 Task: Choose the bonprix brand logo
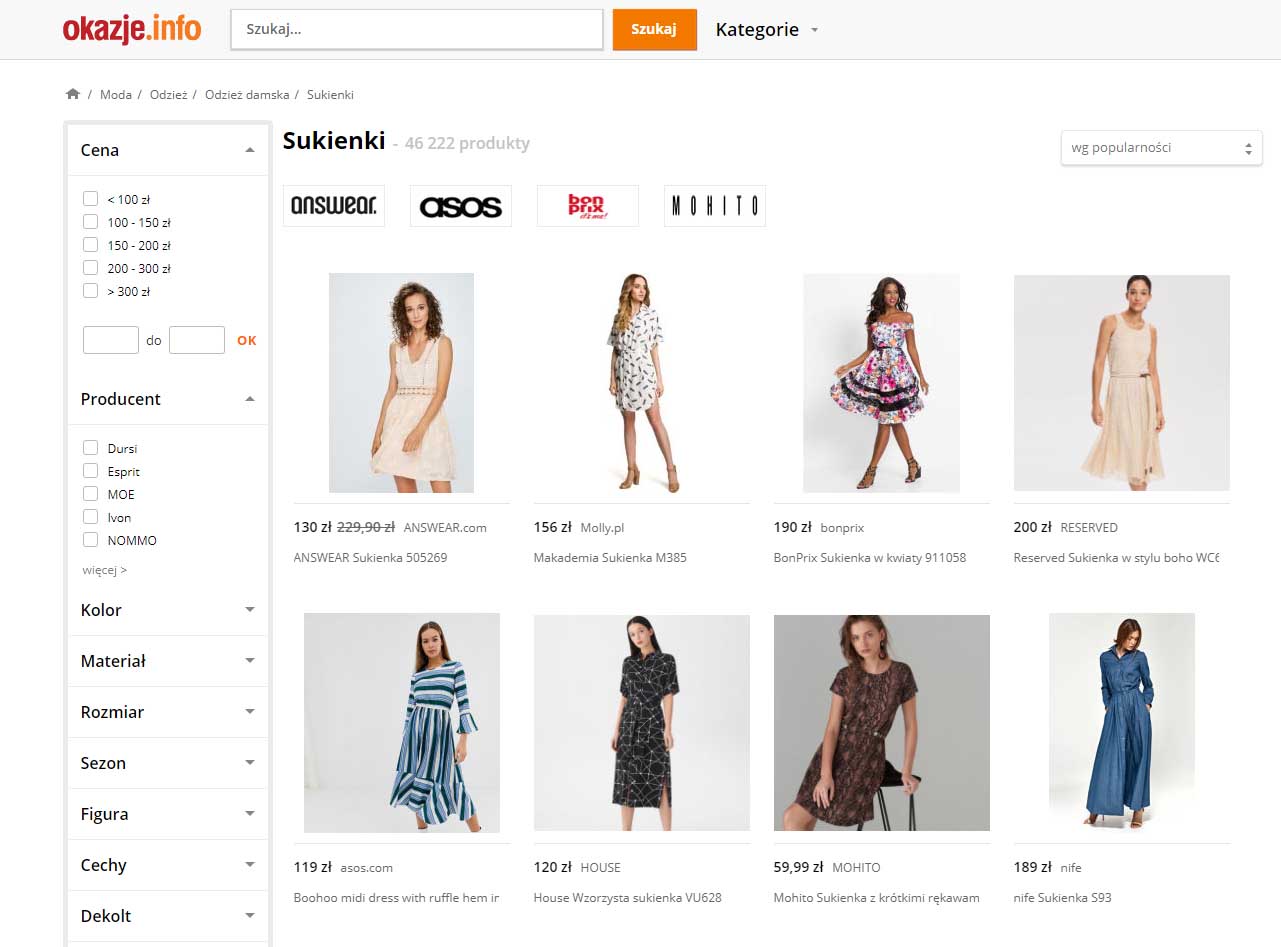[587, 206]
